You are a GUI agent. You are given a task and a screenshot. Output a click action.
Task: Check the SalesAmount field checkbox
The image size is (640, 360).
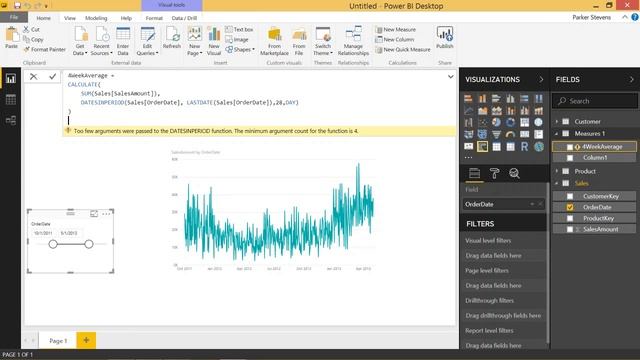(x=570, y=229)
